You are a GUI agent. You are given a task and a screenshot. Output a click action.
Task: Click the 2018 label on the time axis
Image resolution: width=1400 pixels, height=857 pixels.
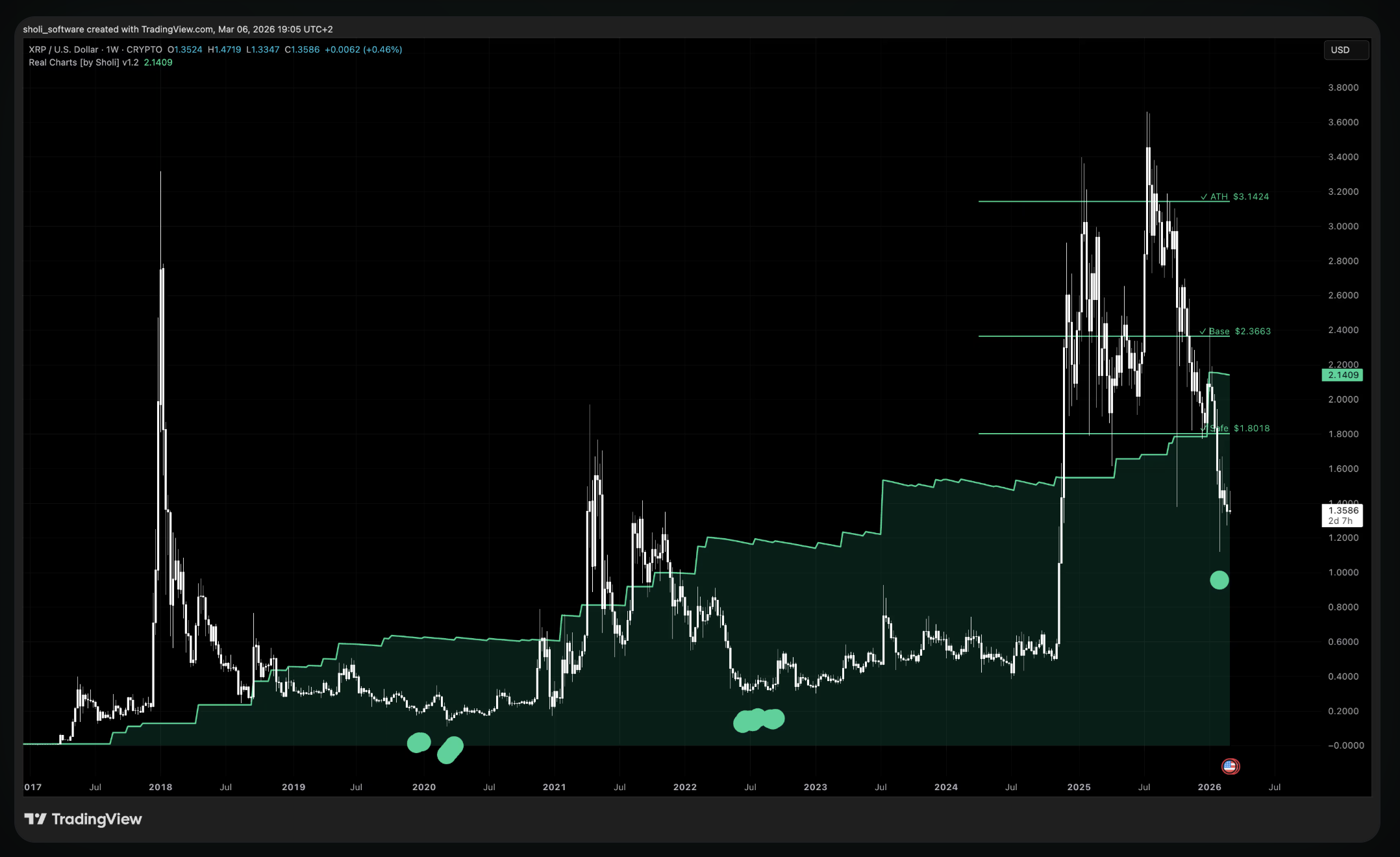click(x=160, y=787)
